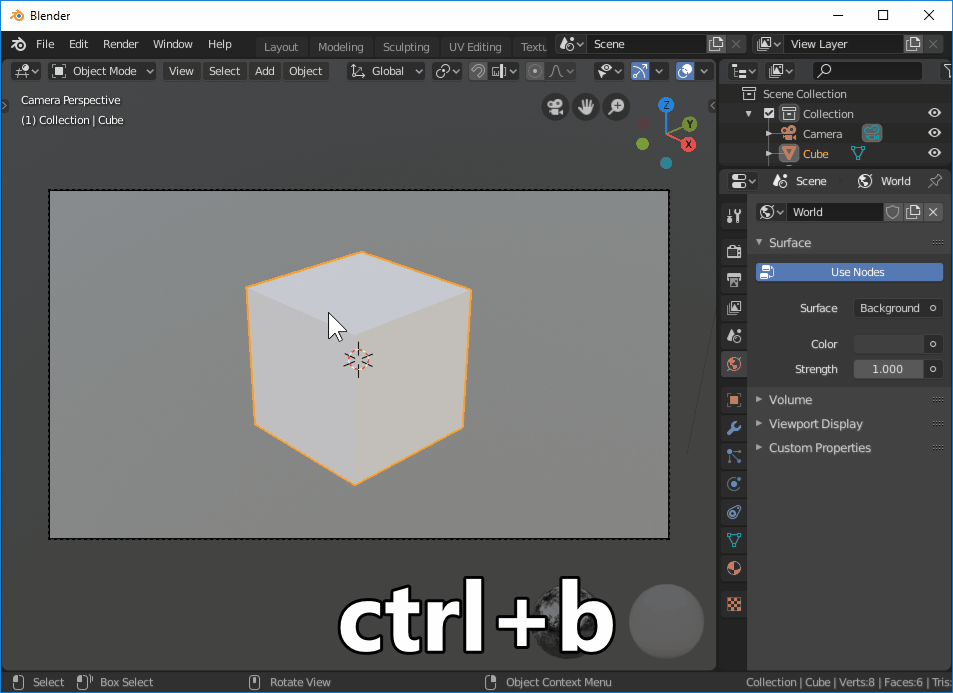The image size is (953, 693).
Task: Open the Object properties tab
Action: tap(733, 399)
